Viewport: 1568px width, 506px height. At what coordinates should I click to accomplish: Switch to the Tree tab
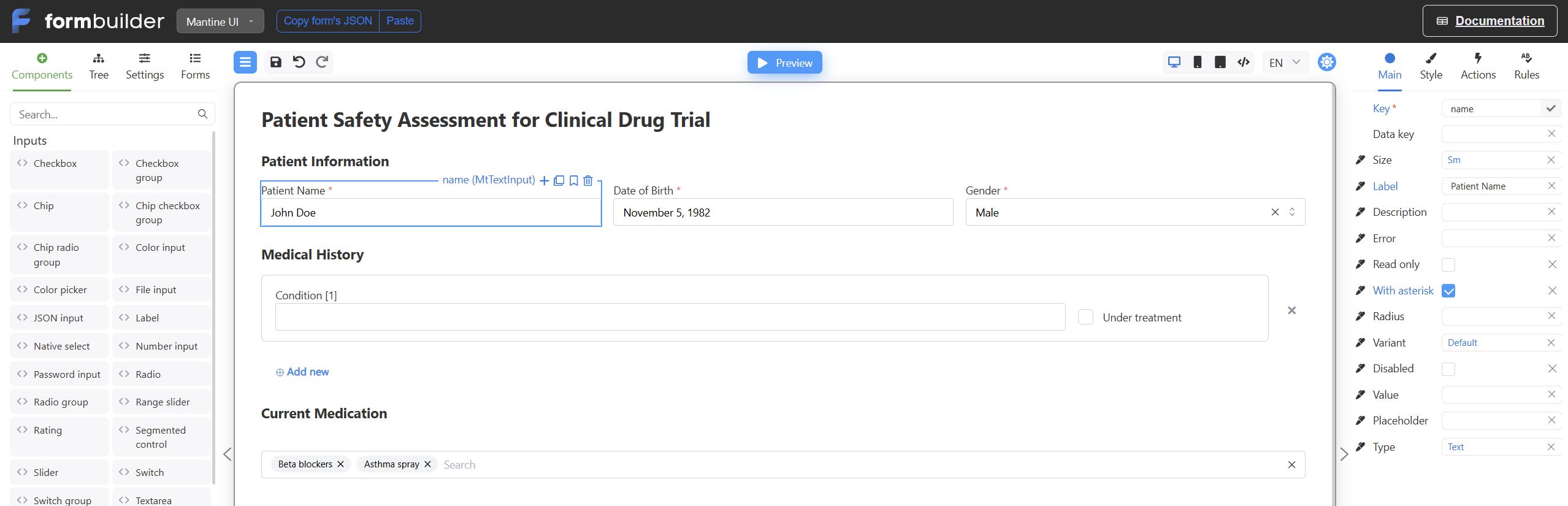click(x=99, y=67)
